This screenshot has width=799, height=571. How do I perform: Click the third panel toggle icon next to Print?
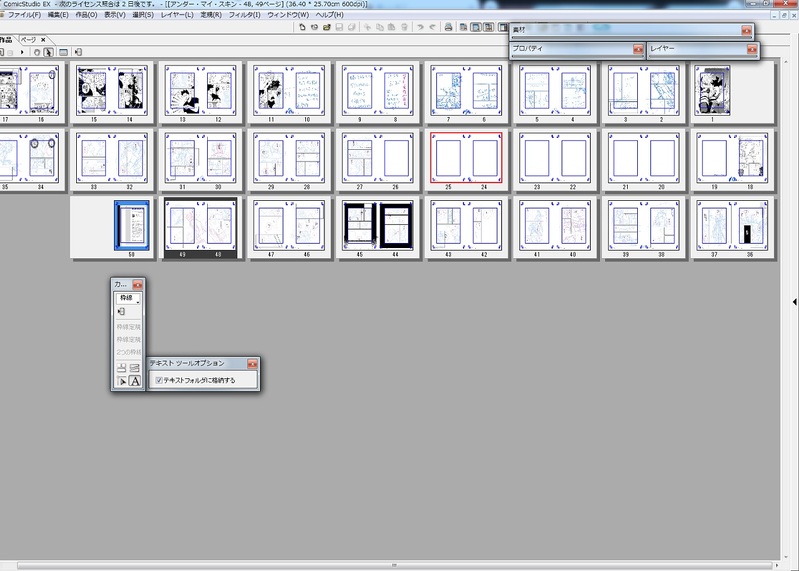[x=489, y=27]
